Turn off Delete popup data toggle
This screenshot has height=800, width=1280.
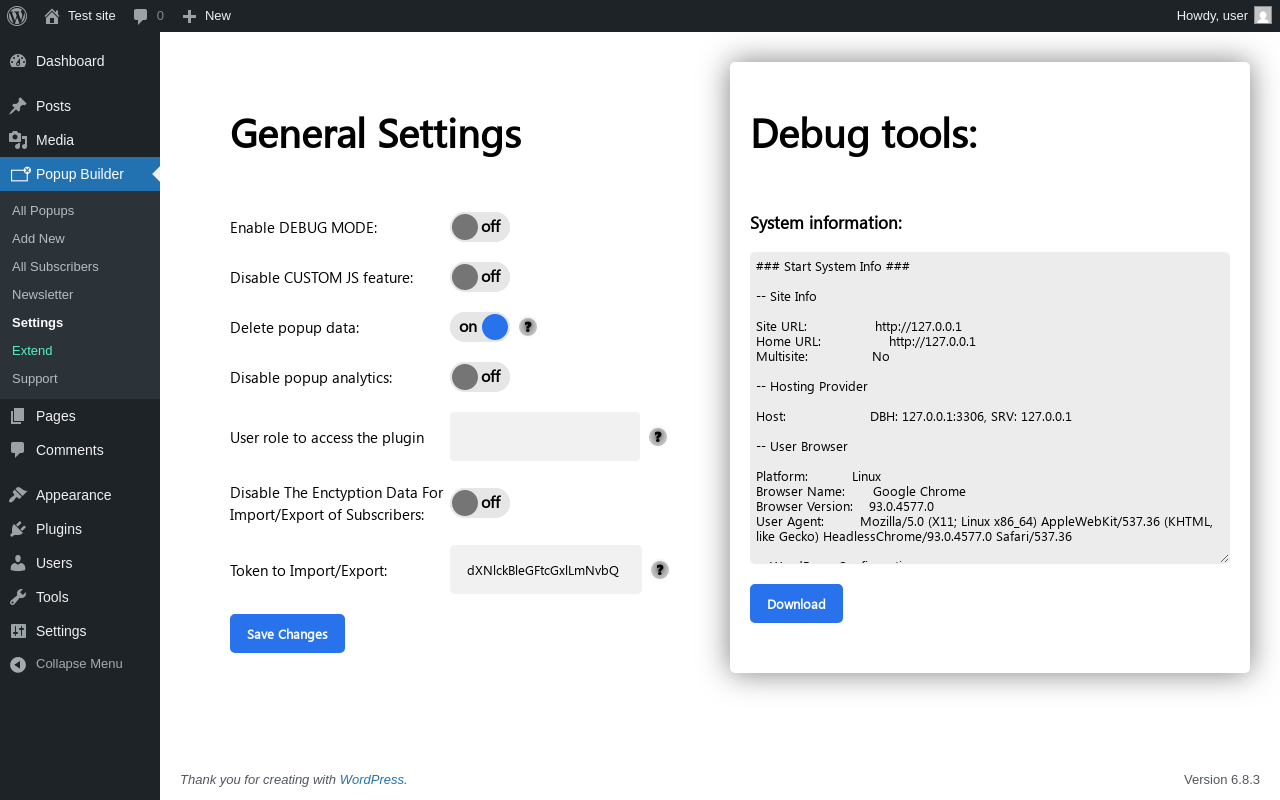click(480, 327)
